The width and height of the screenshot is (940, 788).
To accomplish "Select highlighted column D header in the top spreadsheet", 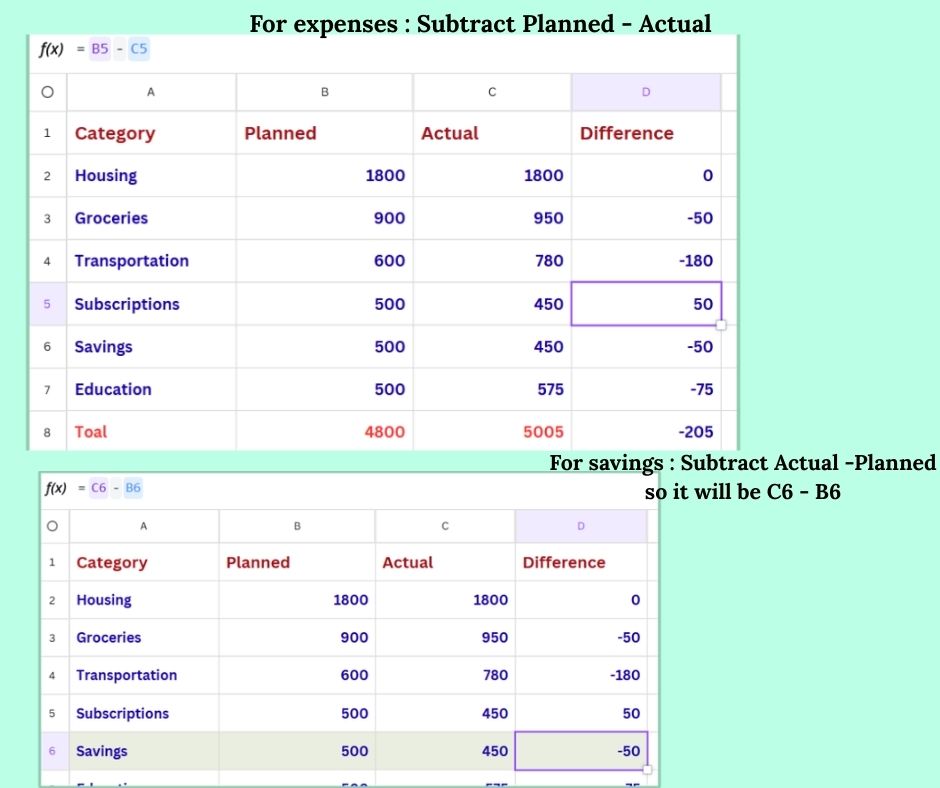I will click(646, 92).
